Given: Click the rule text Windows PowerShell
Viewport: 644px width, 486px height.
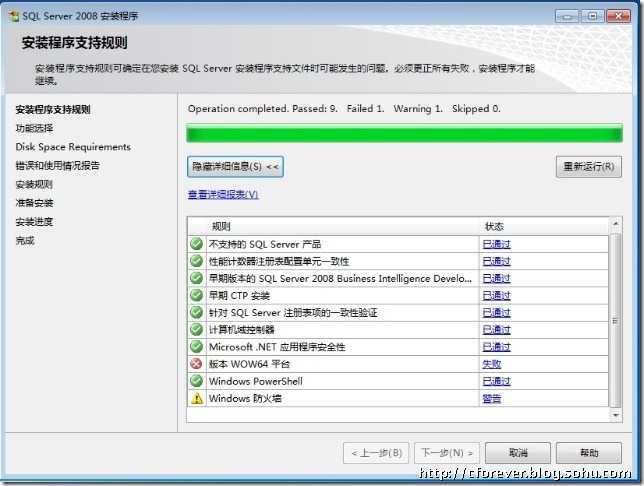Looking at the screenshot, I should (255, 381).
